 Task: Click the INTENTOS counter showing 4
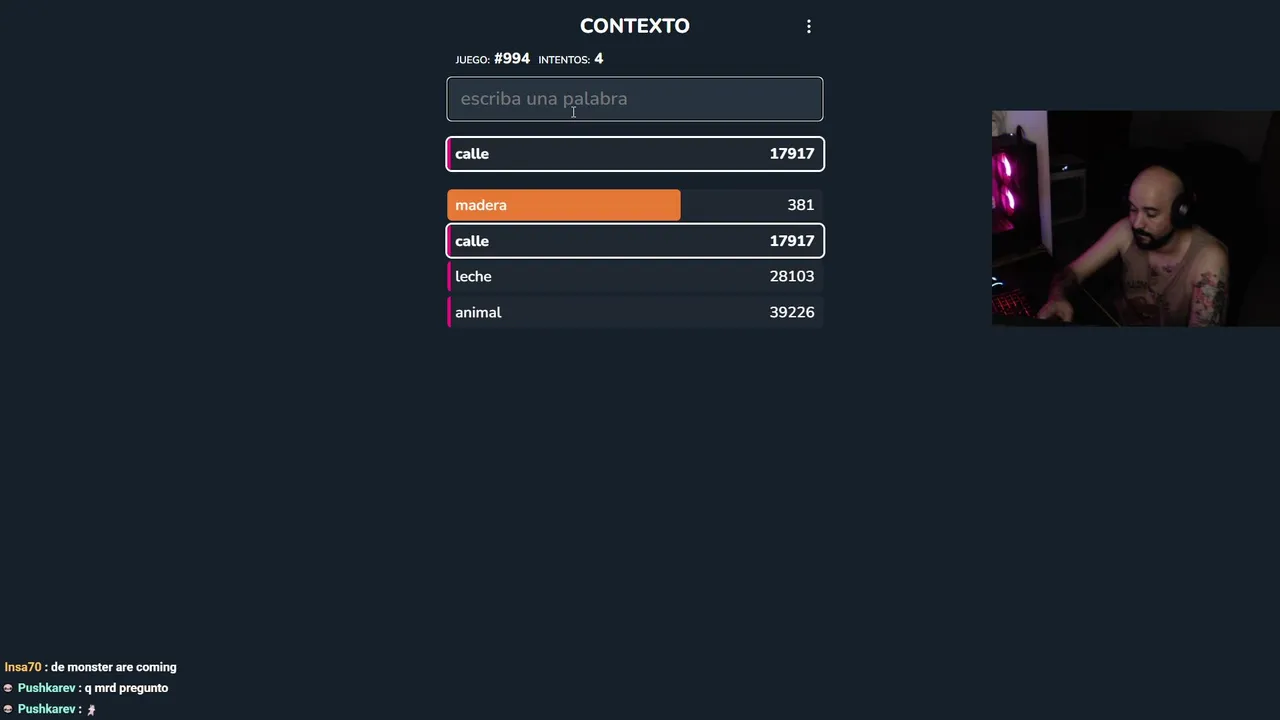598,59
